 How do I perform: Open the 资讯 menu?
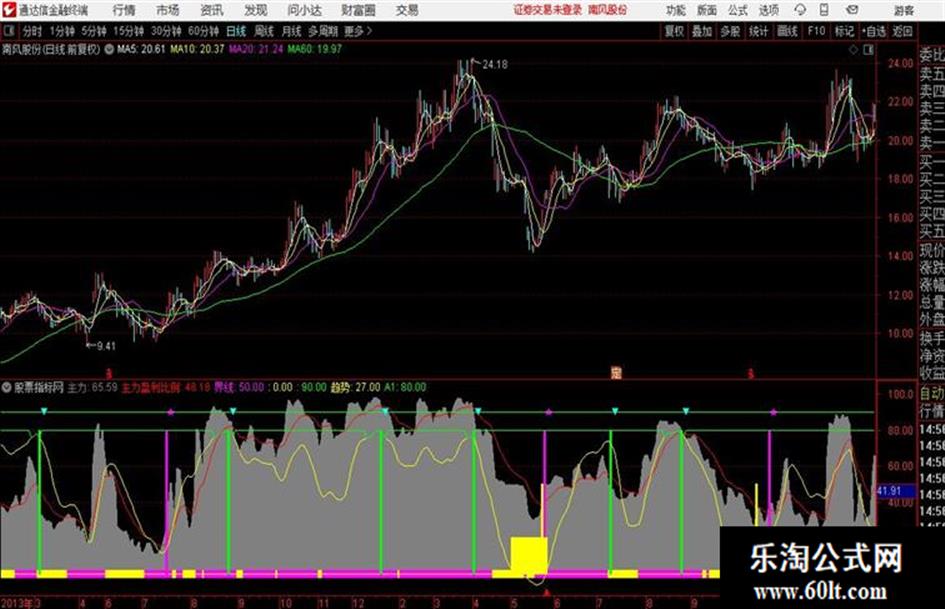pos(212,10)
